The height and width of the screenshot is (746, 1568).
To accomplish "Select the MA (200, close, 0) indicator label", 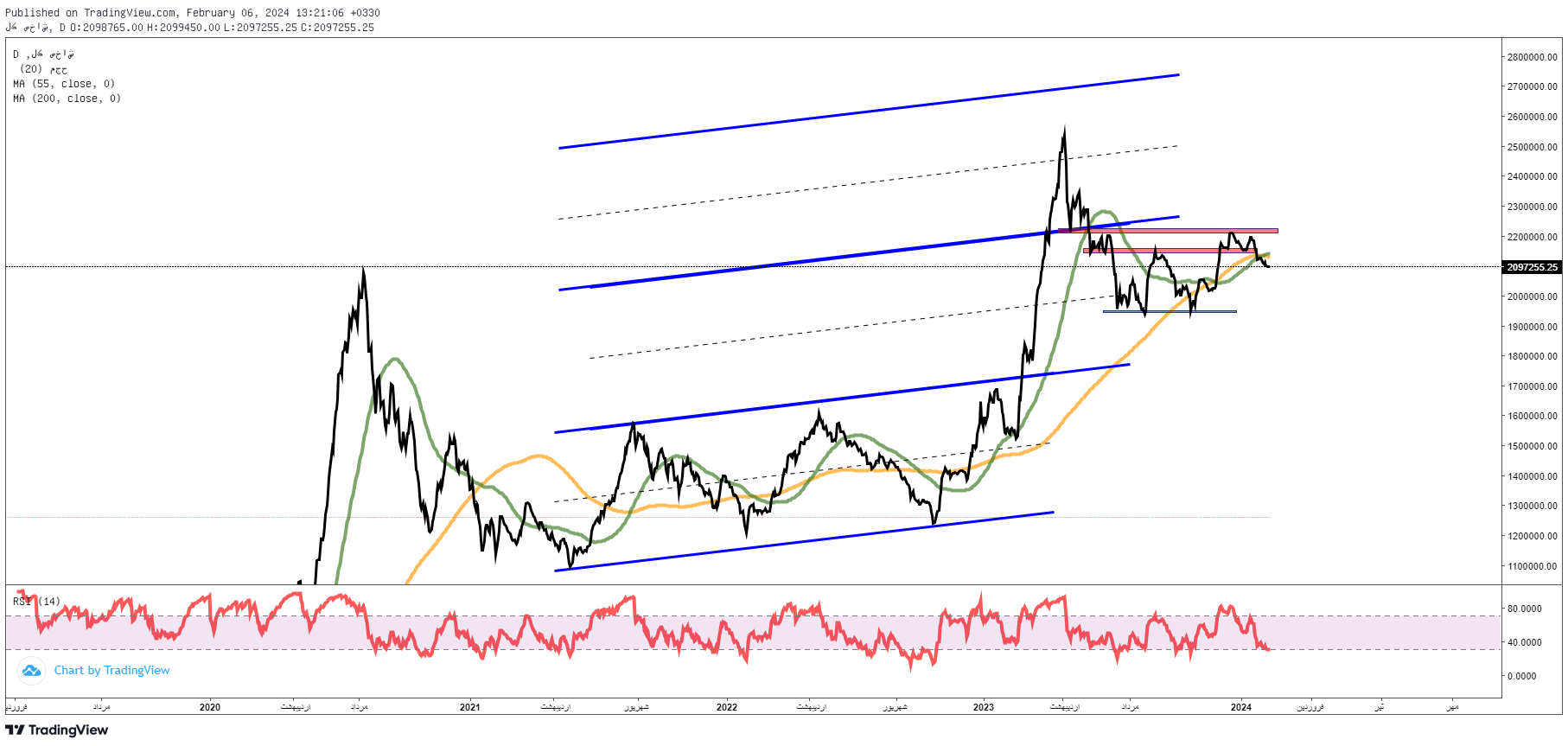I will (67, 99).
